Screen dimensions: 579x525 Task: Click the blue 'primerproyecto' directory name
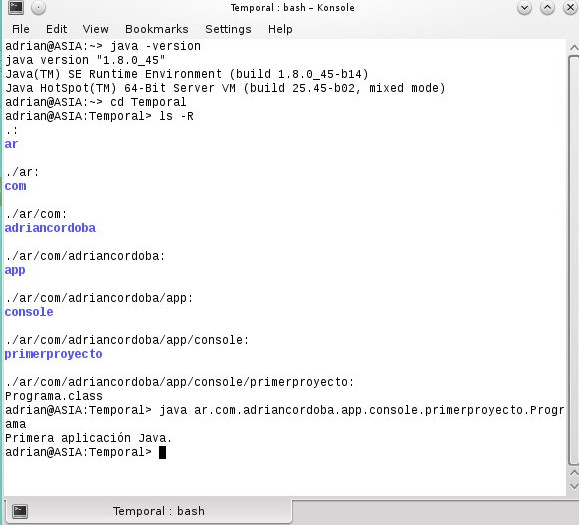pos(54,354)
